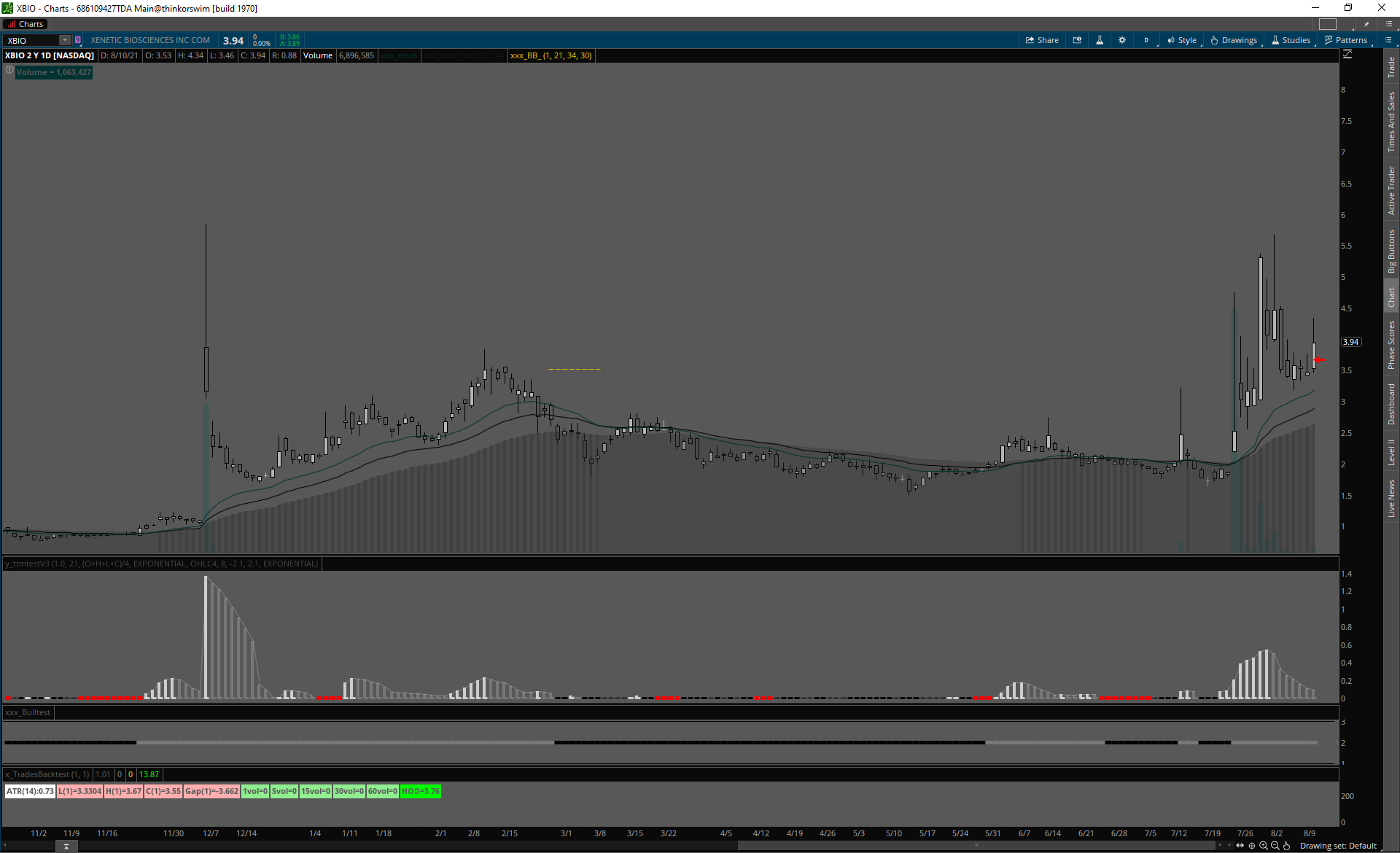
Task: Click the expand time axis arrows icon
Action: pos(1240,846)
